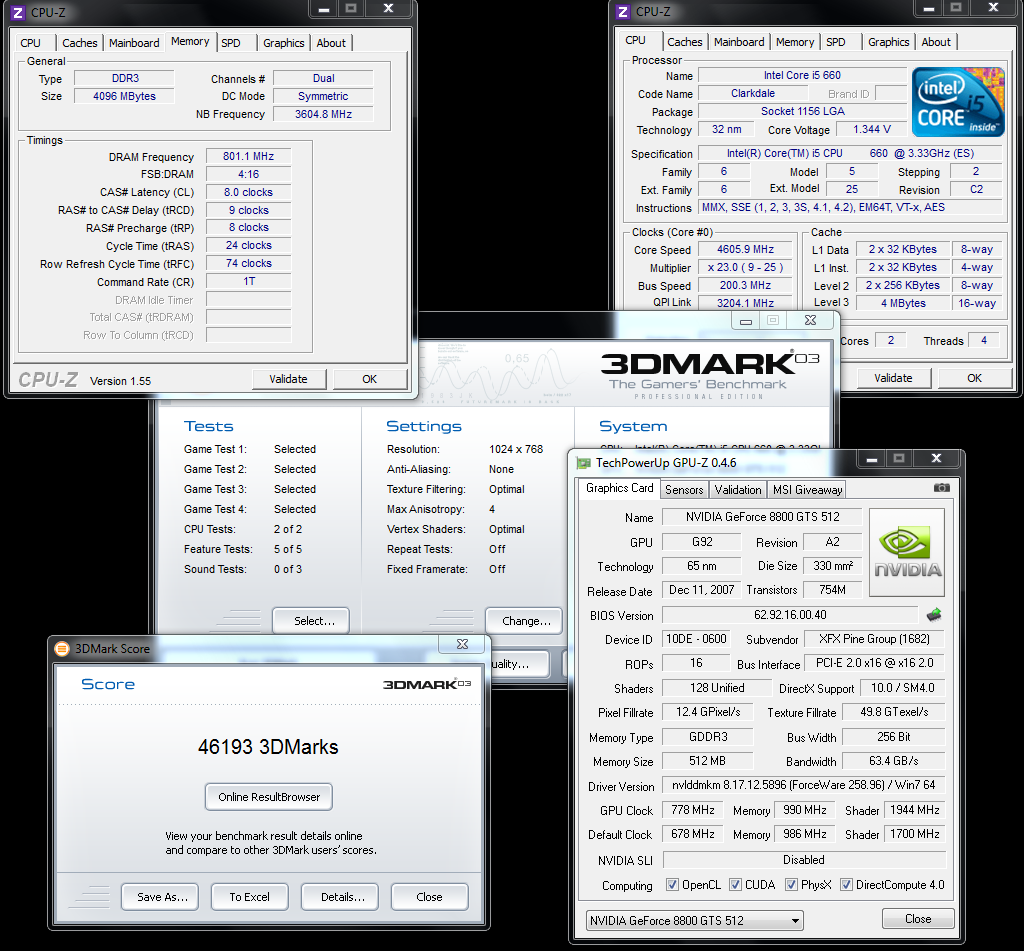Click the GPU Clock 778 MHz value
The width and height of the screenshot is (1024, 951).
pyautogui.click(x=692, y=810)
